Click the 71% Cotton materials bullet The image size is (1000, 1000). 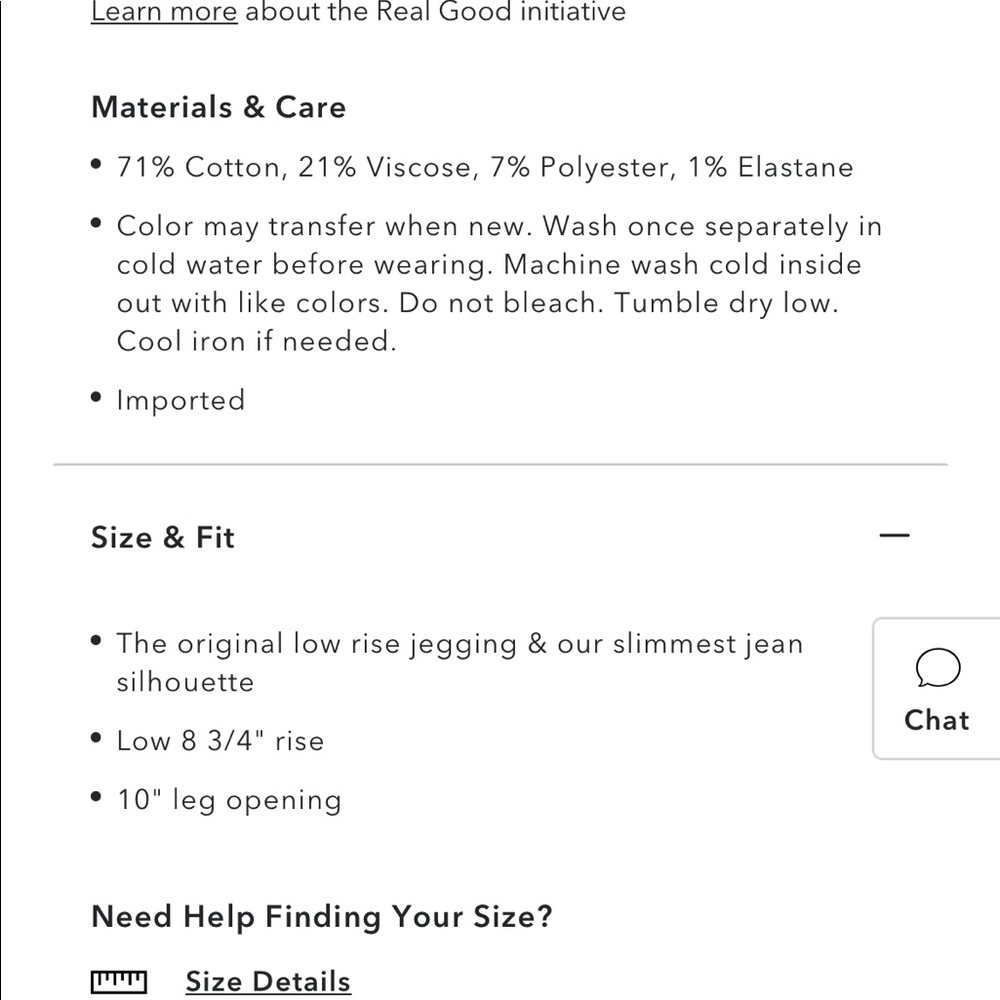[x=485, y=167]
